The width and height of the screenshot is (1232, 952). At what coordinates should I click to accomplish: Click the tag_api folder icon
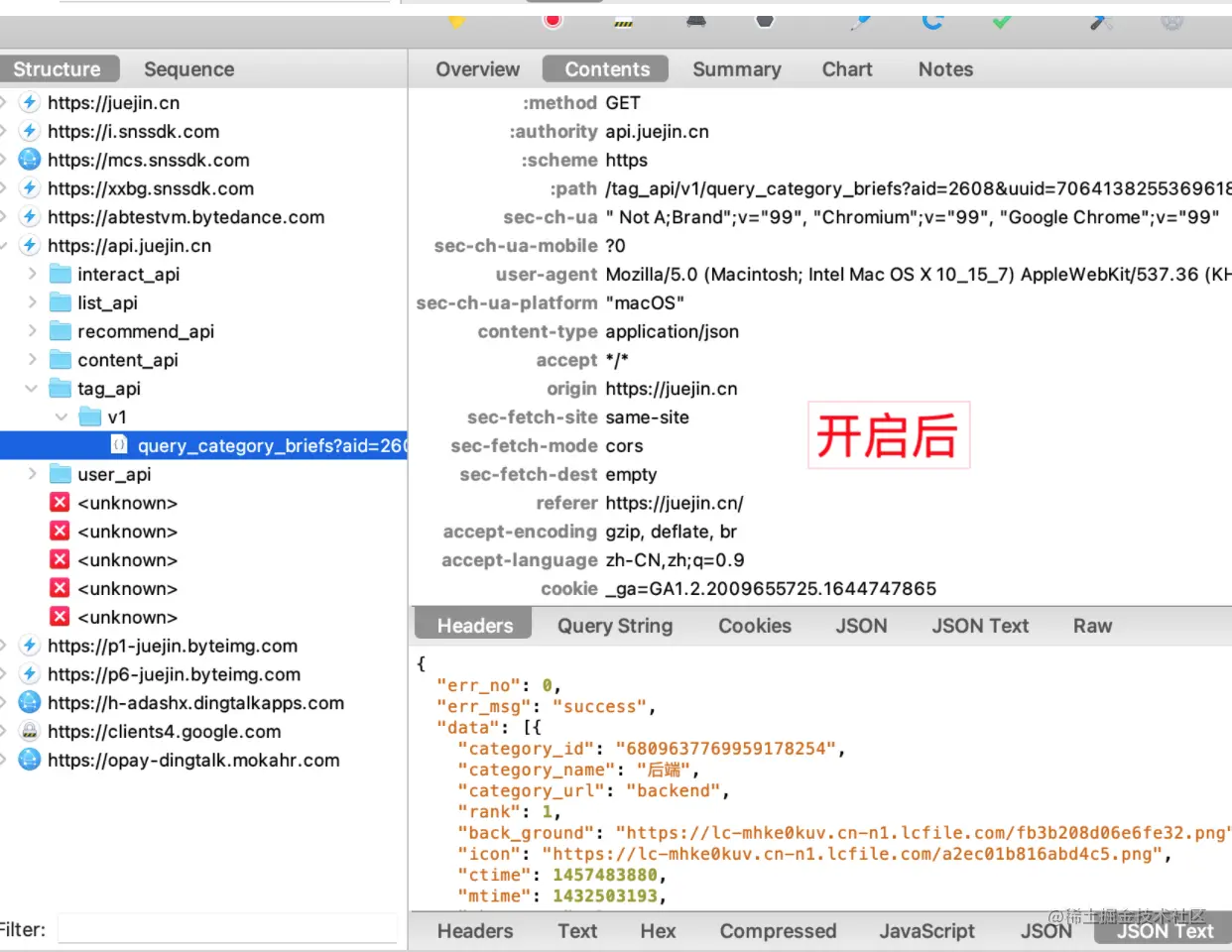(x=61, y=388)
